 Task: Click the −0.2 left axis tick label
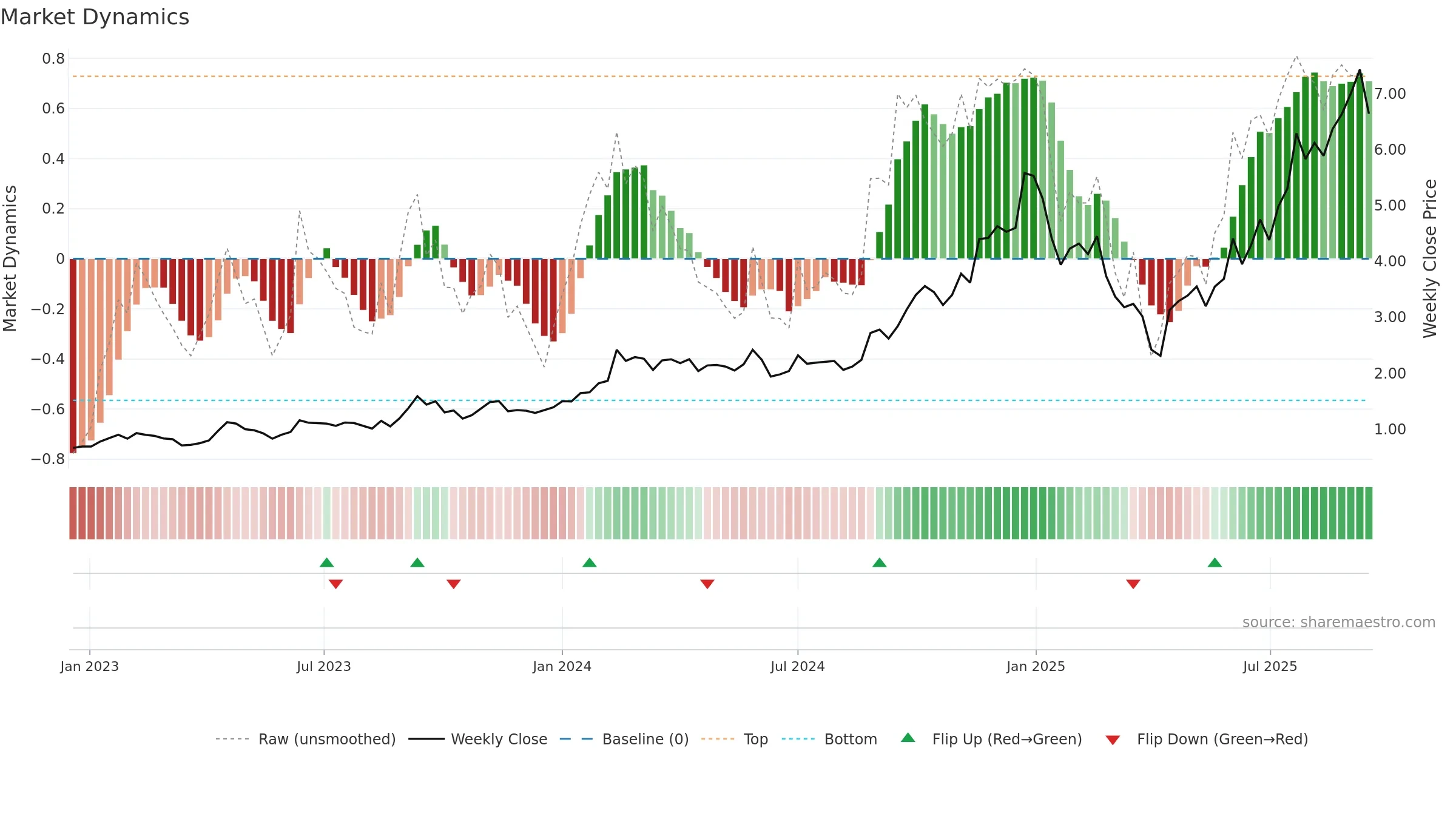[48, 309]
